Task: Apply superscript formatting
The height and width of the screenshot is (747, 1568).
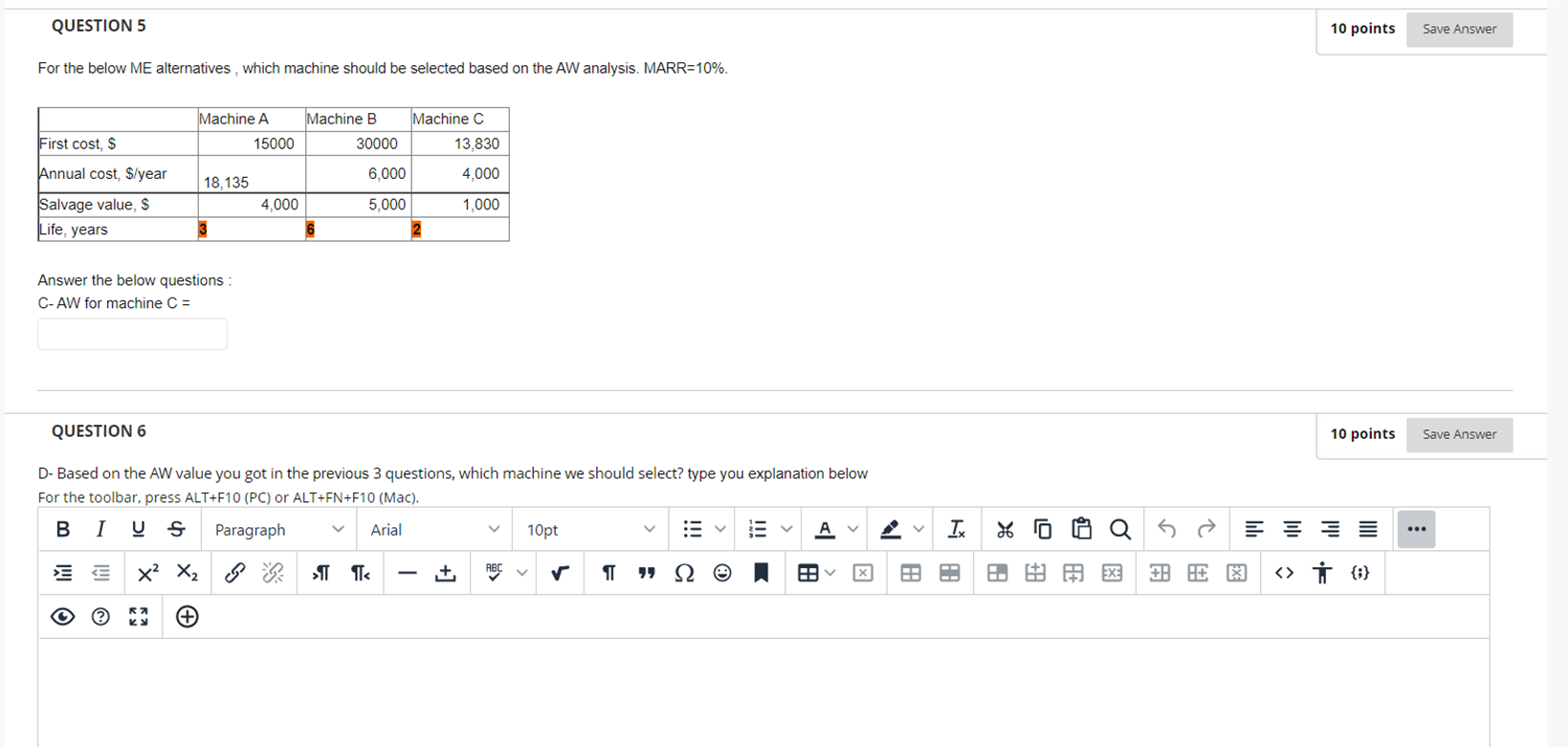Action: click(148, 573)
